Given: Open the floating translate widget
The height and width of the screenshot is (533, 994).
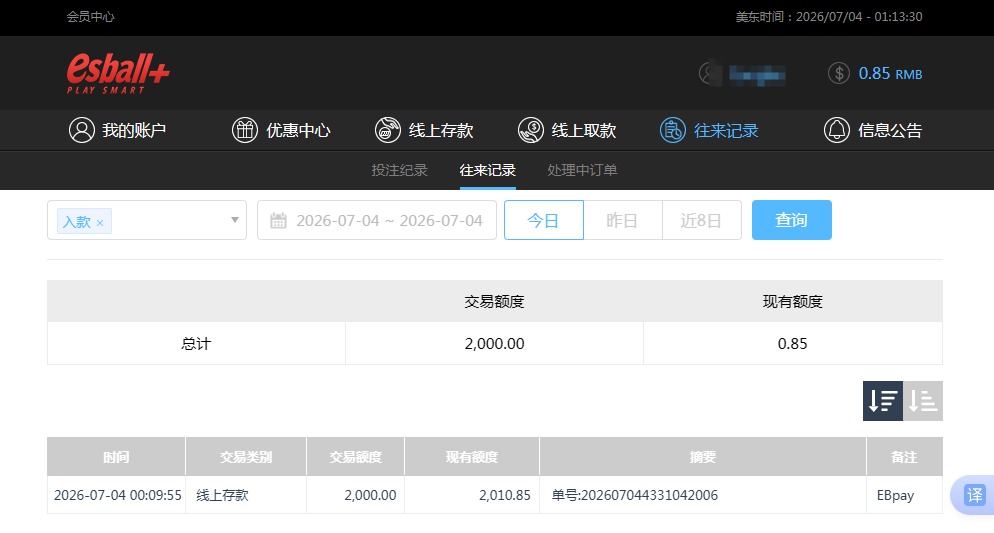Looking at the screenshot, I should [x=974, y=494].
